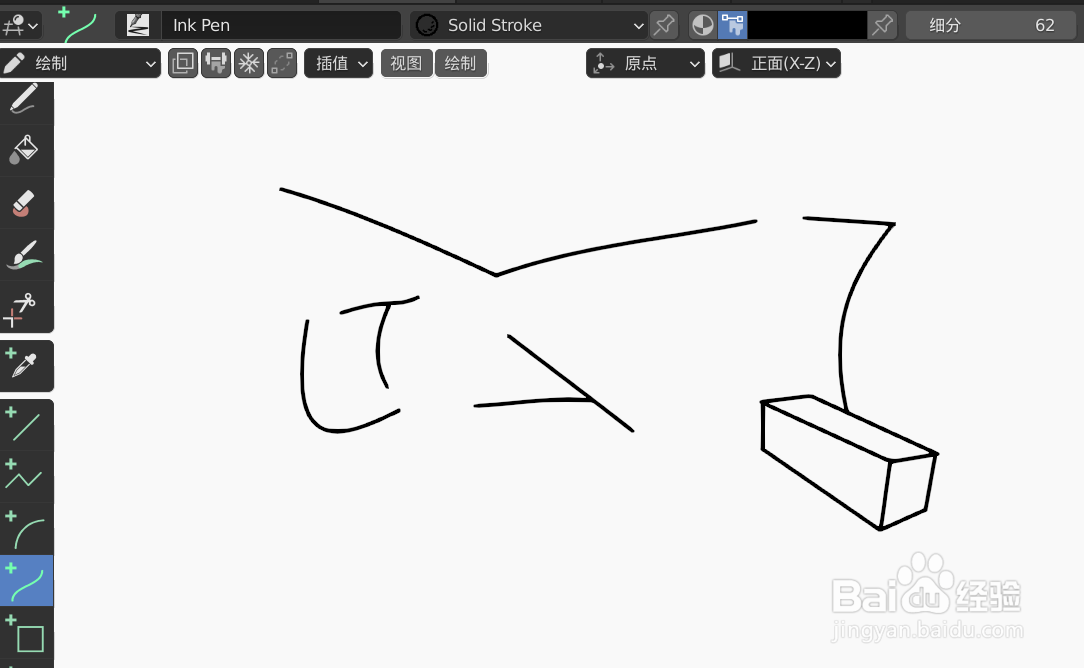This screenshot has width=1084, height=668.
Task: Select the Fill bucket tool
Action: (x=26, y=150)
